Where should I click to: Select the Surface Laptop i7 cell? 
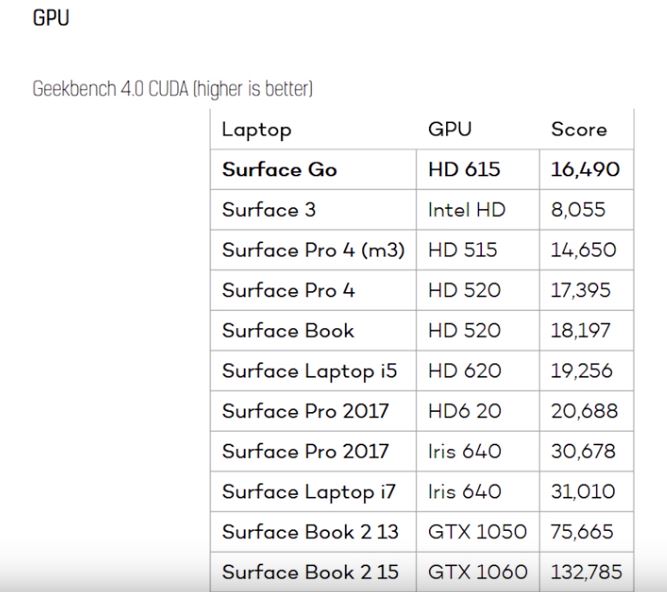click(309, 492)
